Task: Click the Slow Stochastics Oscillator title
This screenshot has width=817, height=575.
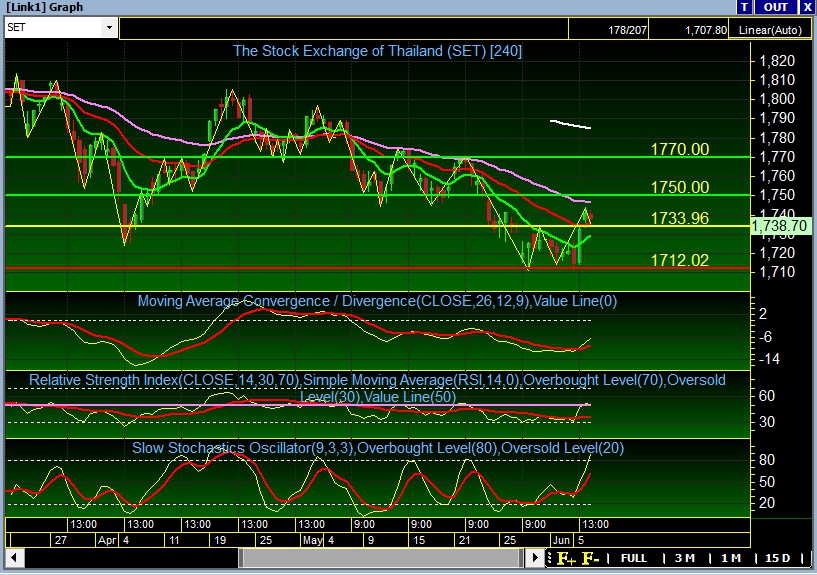Action: tap(378, 448)
